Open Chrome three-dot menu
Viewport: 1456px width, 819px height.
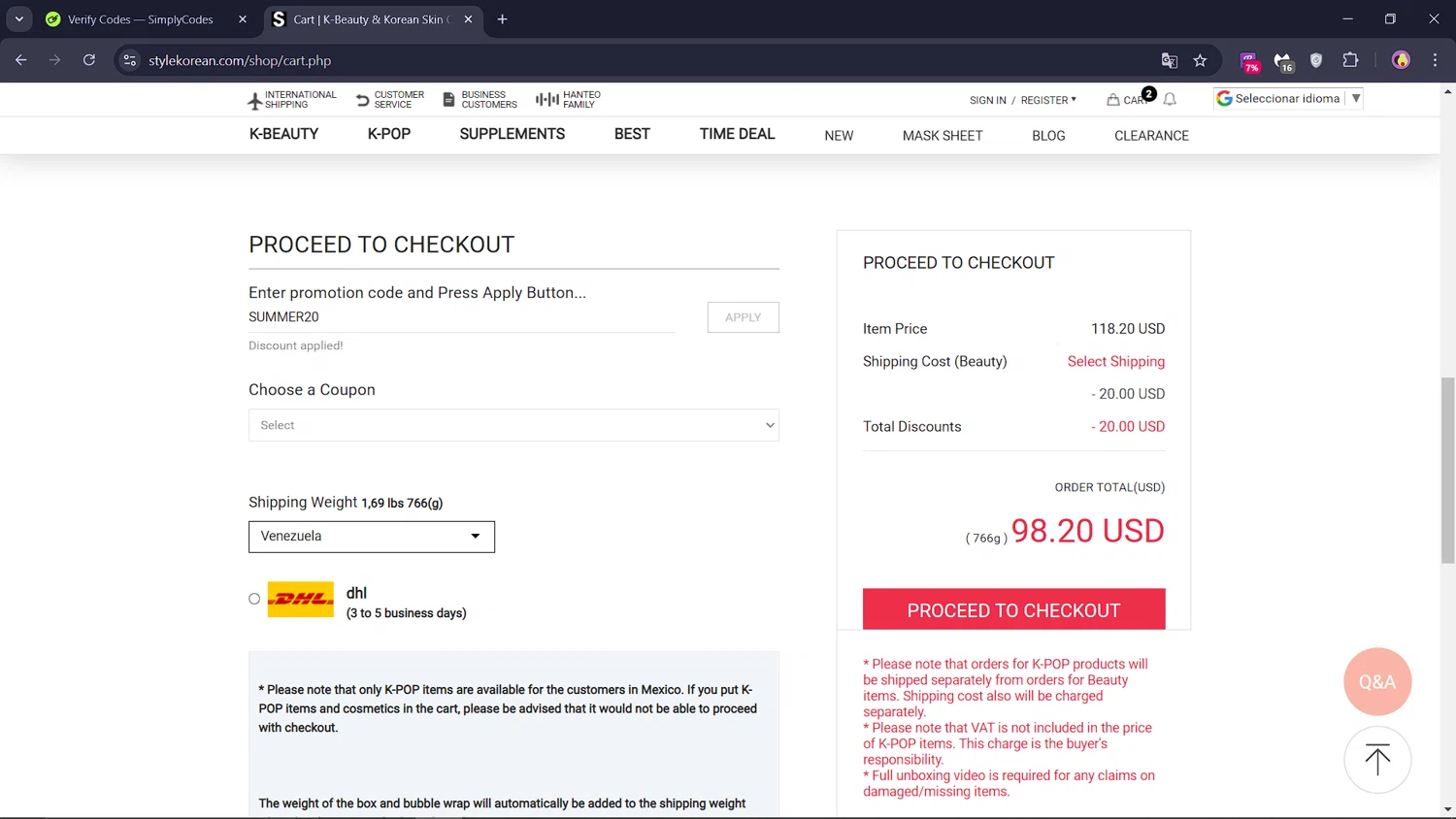click(x=1435, y=60)
